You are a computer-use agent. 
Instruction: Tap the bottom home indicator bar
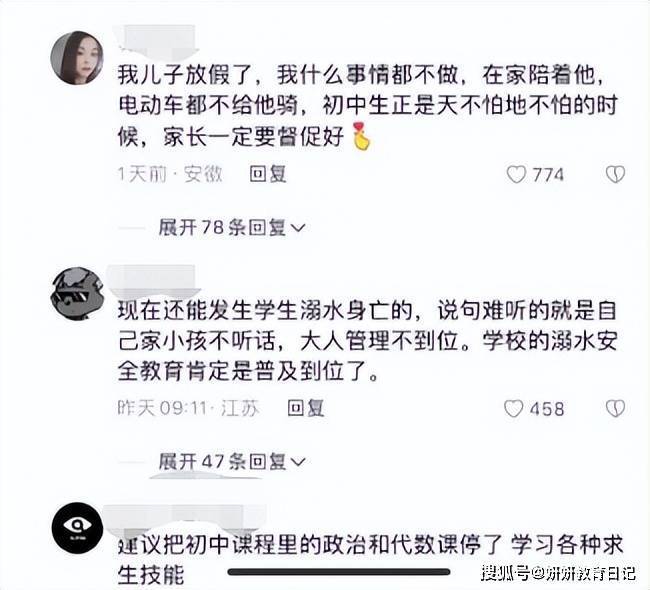pyautogui.click(x=339, y=572)
